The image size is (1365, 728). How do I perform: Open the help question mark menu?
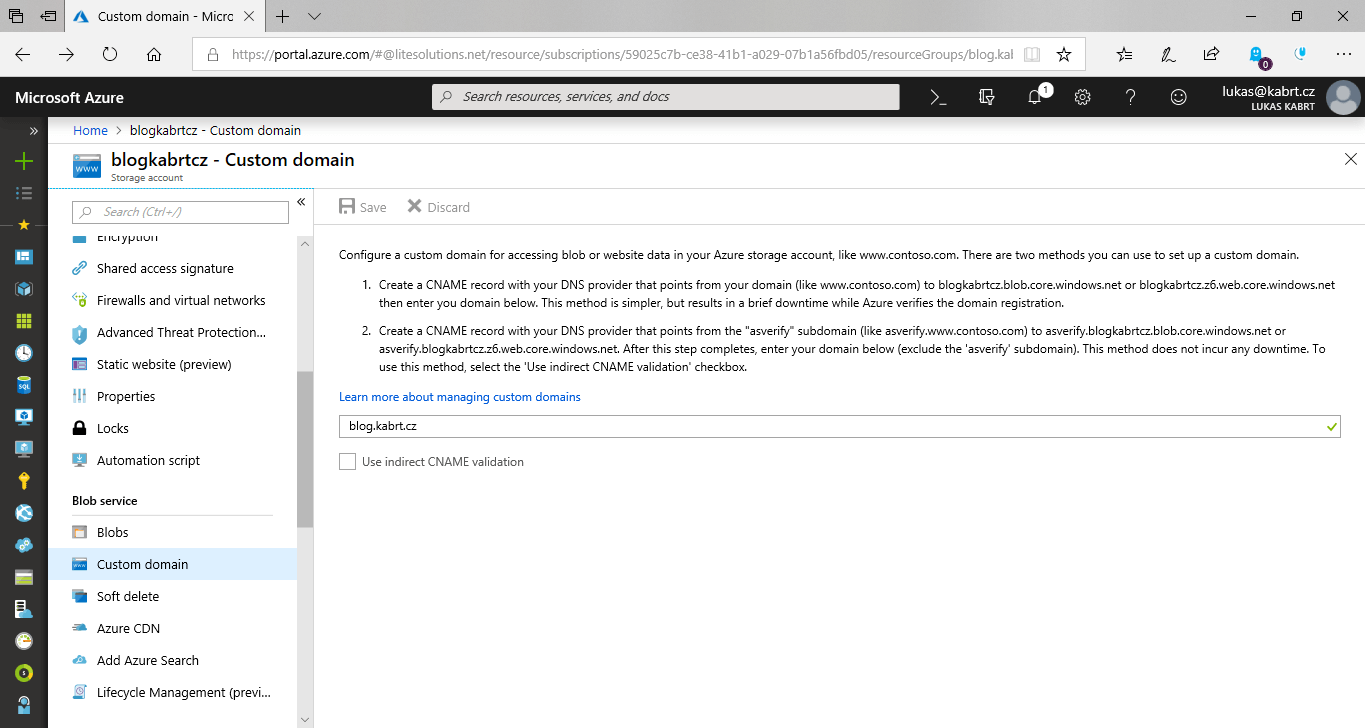pos(1130,97)
